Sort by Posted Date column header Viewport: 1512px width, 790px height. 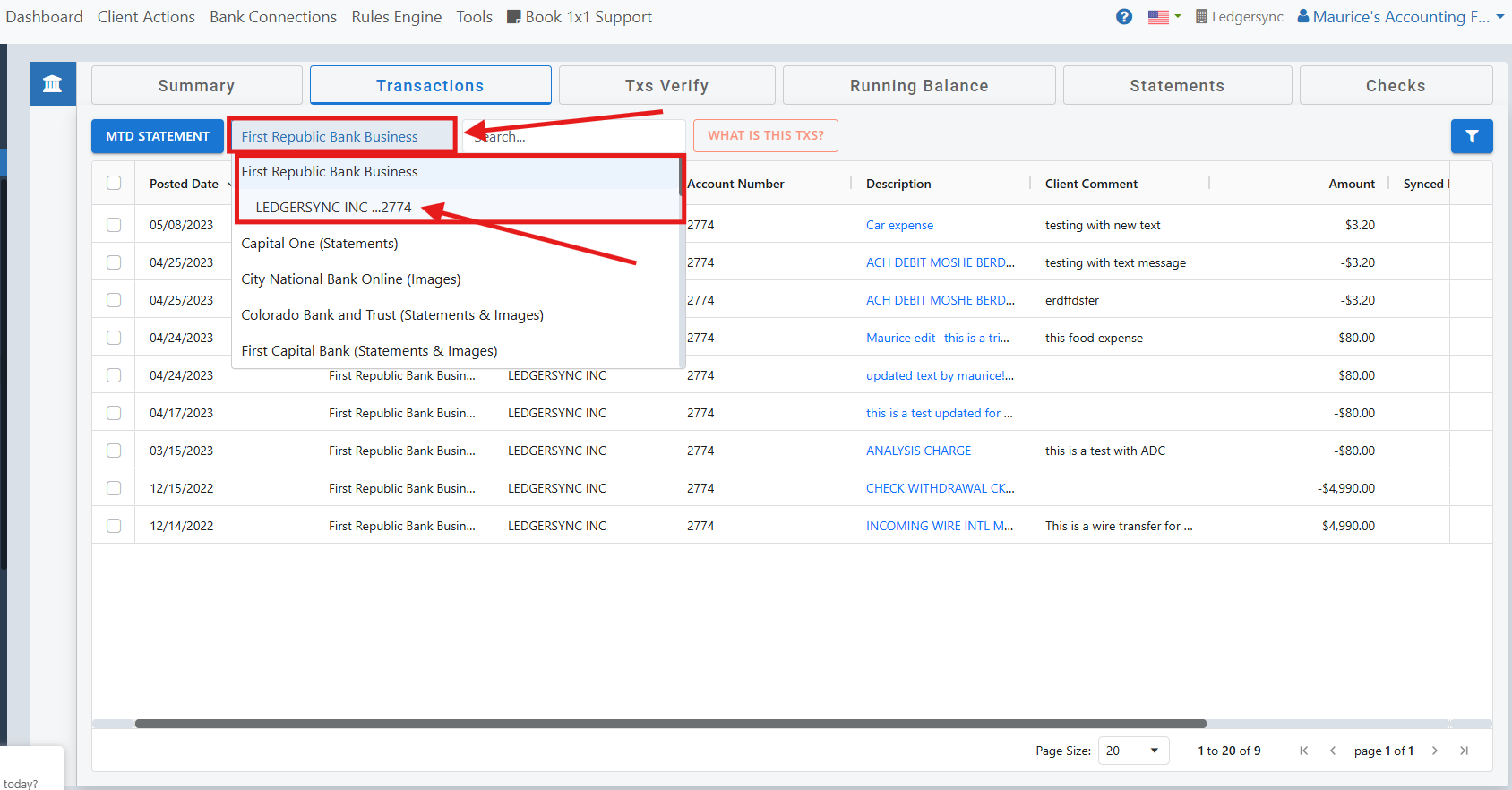184,184
